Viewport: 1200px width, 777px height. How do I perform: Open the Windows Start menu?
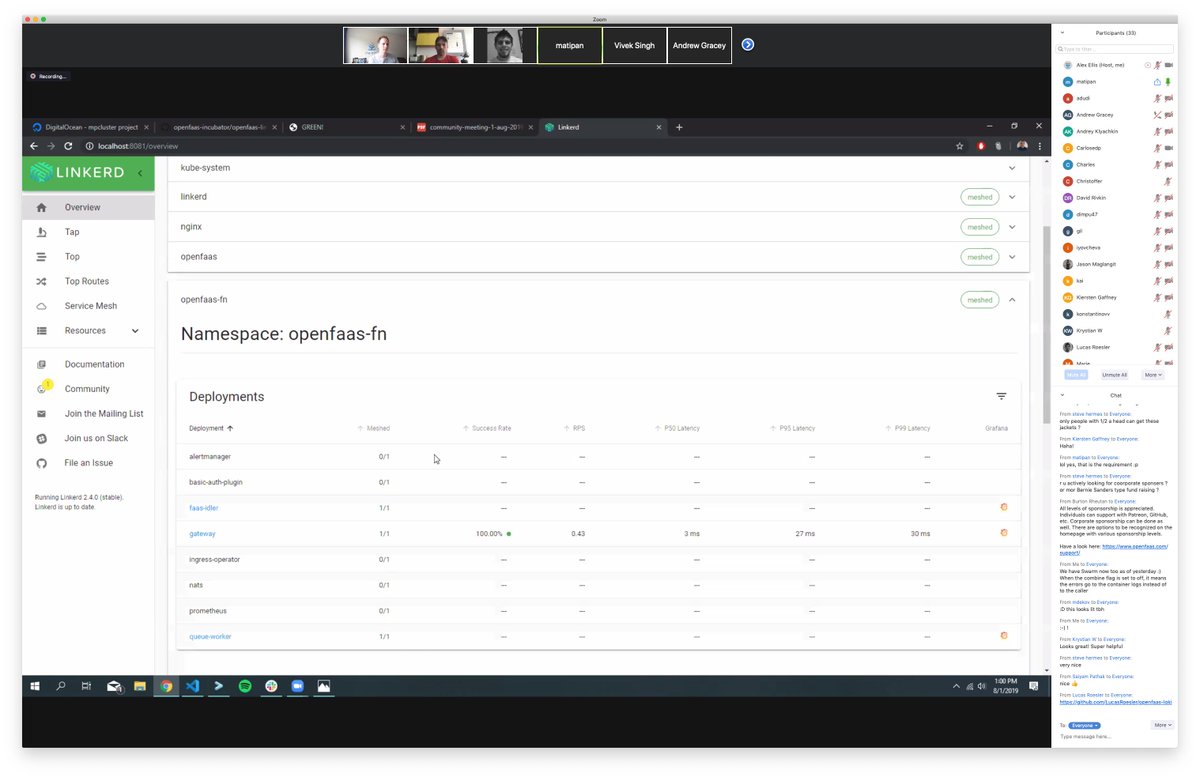tap(34, 687)
